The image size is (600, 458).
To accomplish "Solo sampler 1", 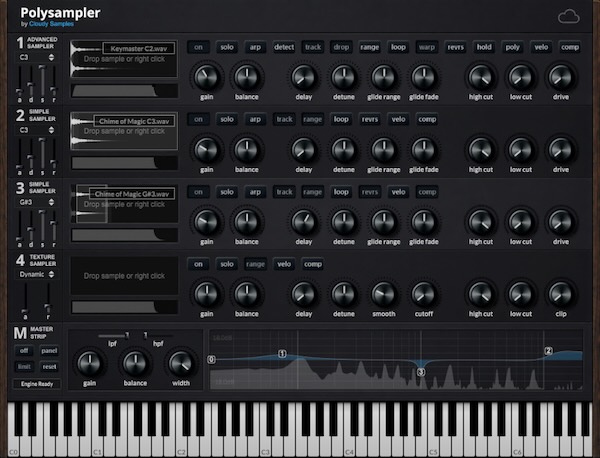I will pyautogui.click(x=227, y=47).
